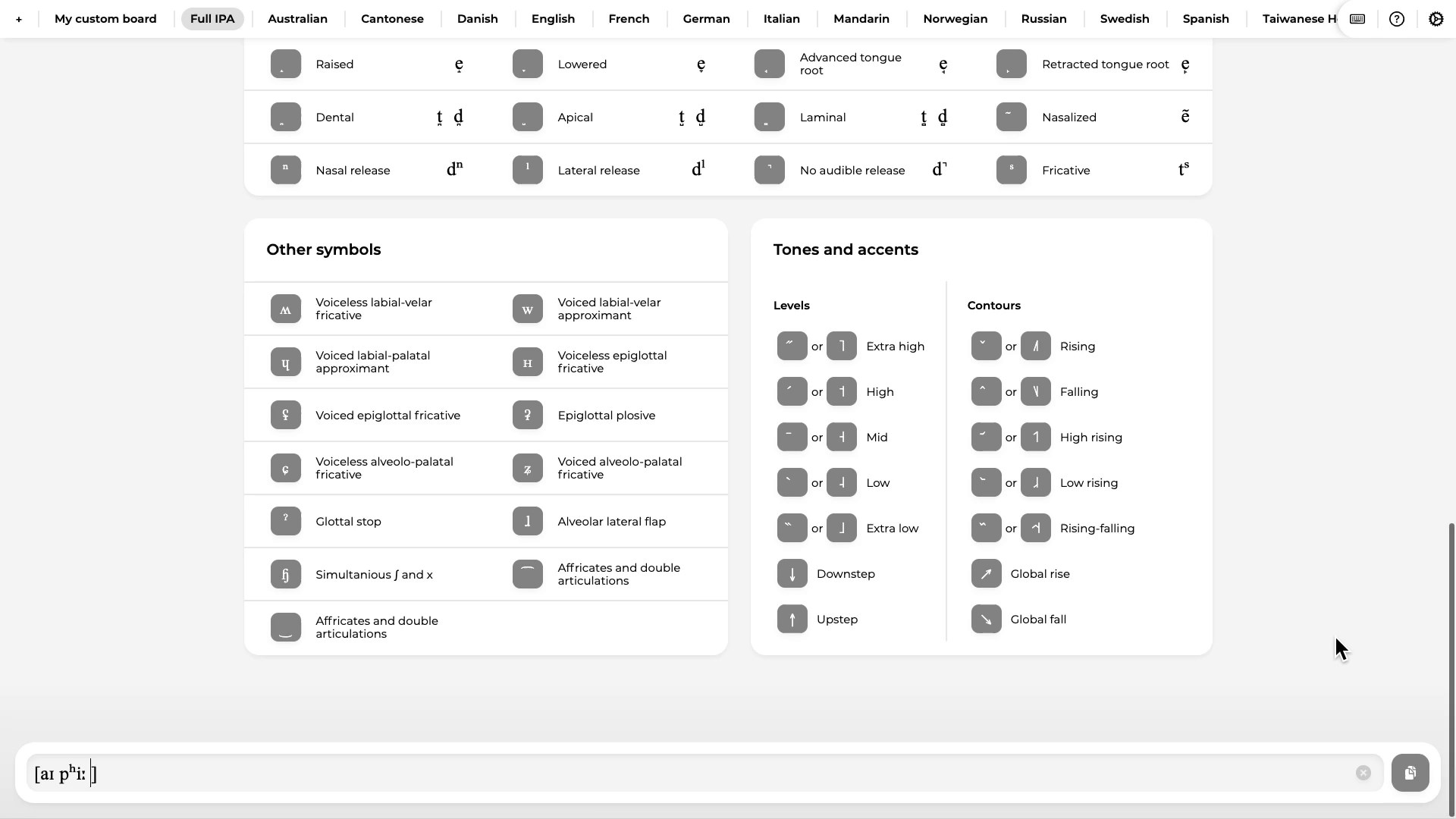Image resolution: width=1456 pixels, height=819 pixels.
Task: Insert the Alveolar lateral flap symbol
Action: [x=528, y=521]
